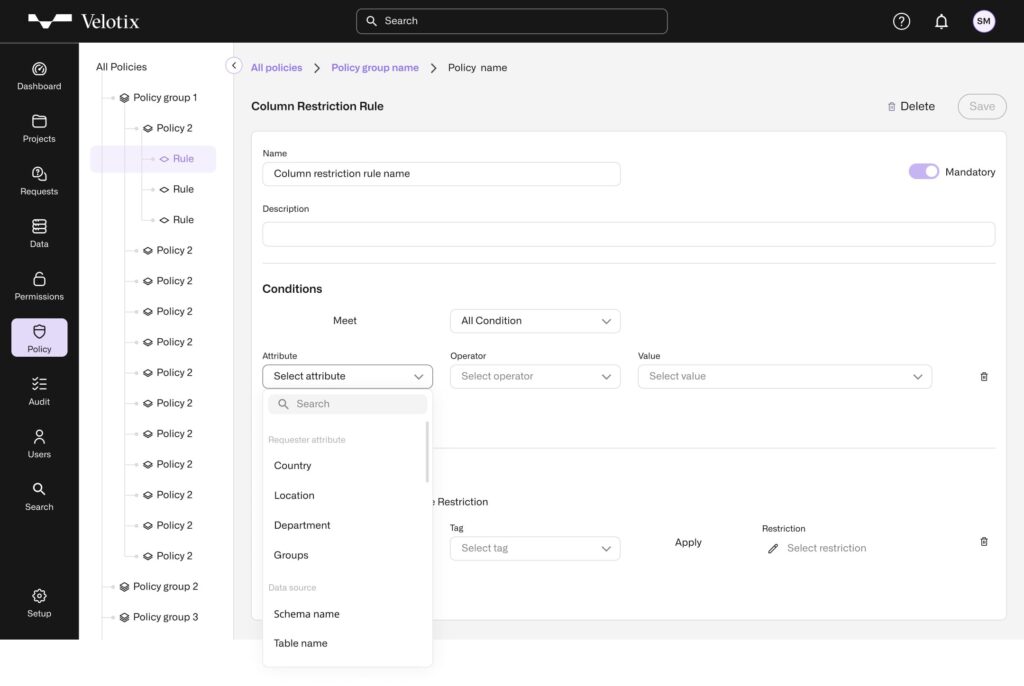Expand the Select tag dropdown
Image resolution: width=1024 pixels, height=686 pixels.
coord(535,548)
